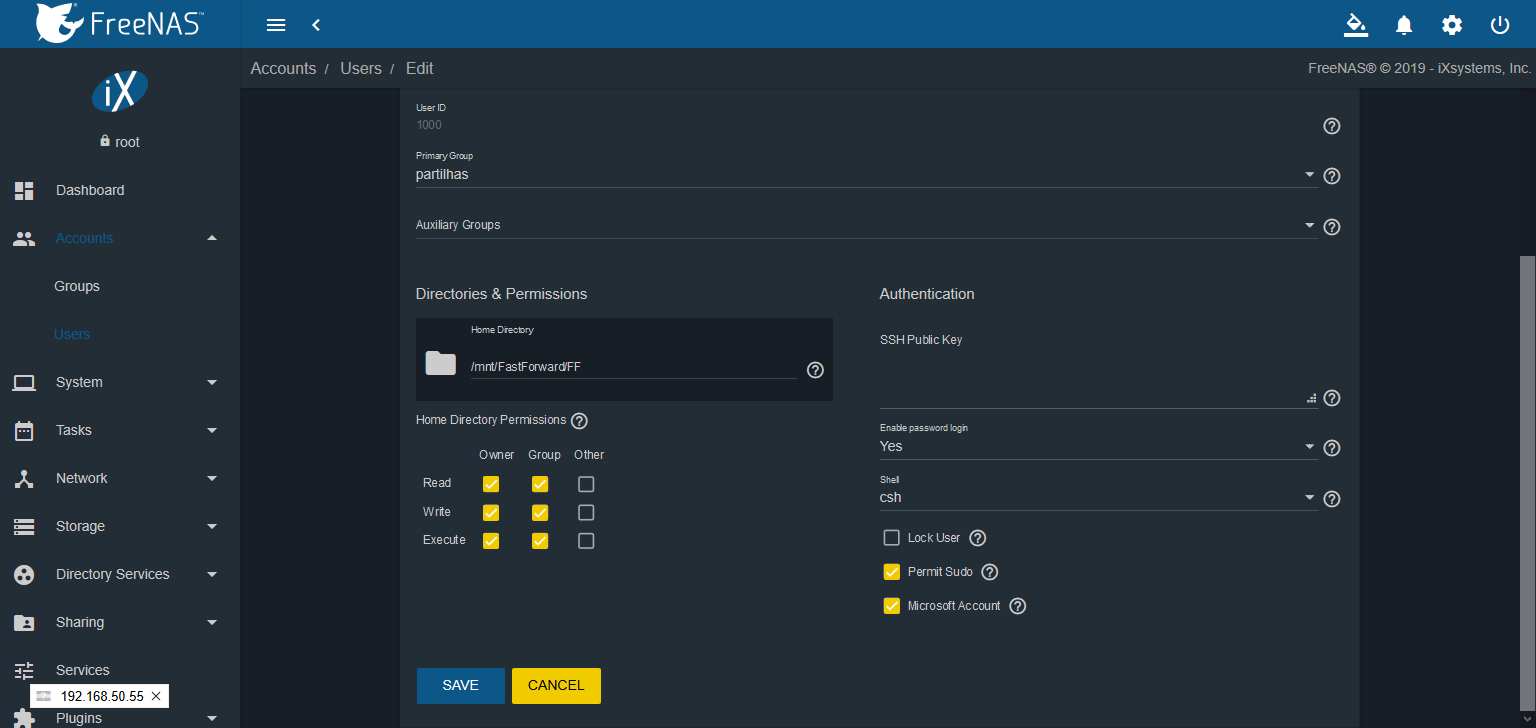Toggle the hamburger menu icon
The height and width of the screenshot is (728, 1536).
pyautogui.click(x=277, y=25)
